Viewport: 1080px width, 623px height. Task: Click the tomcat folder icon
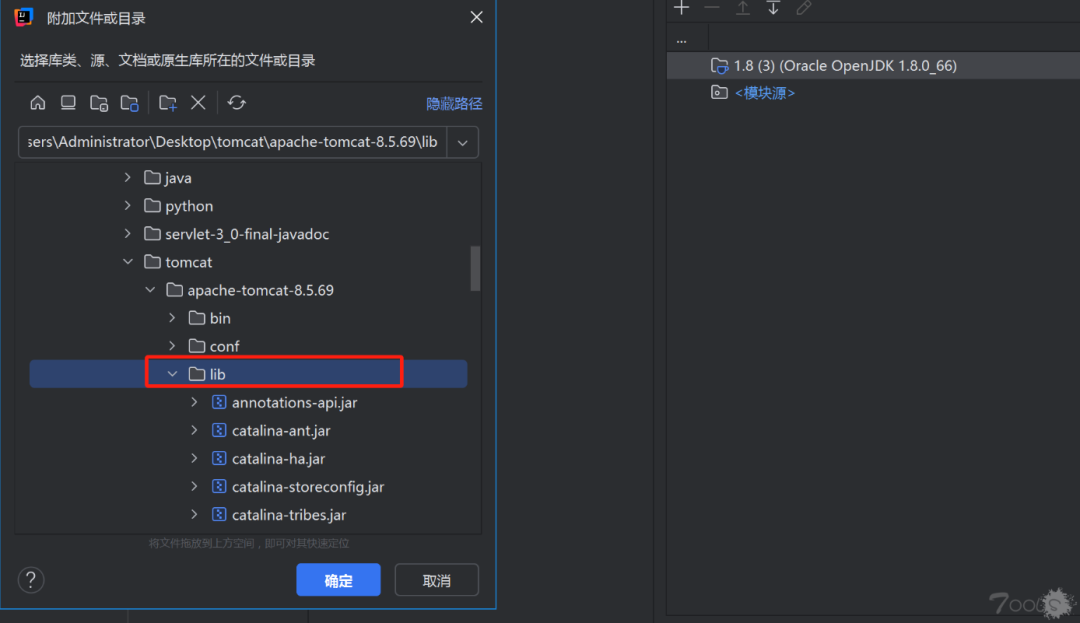[x=152, y=262]
